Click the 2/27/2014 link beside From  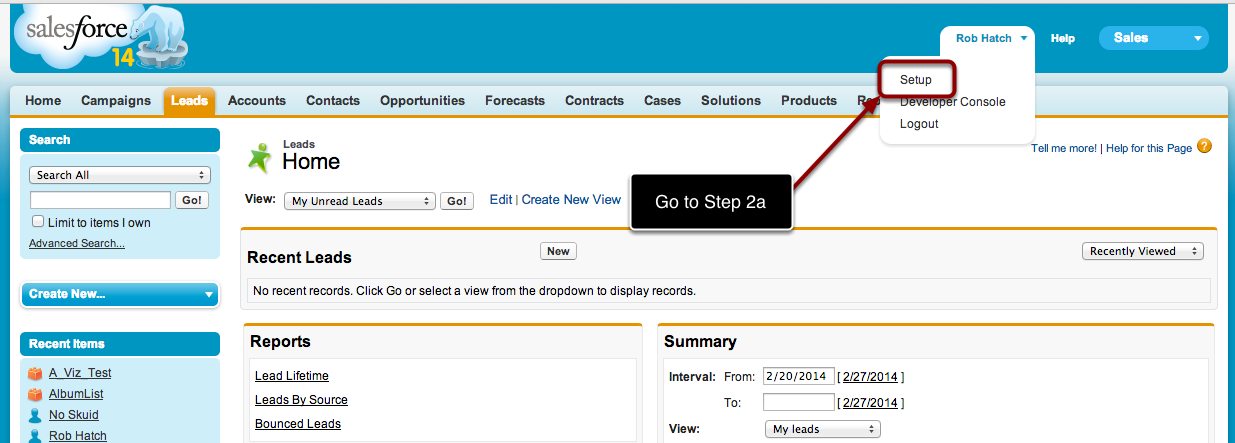point(871,377)
